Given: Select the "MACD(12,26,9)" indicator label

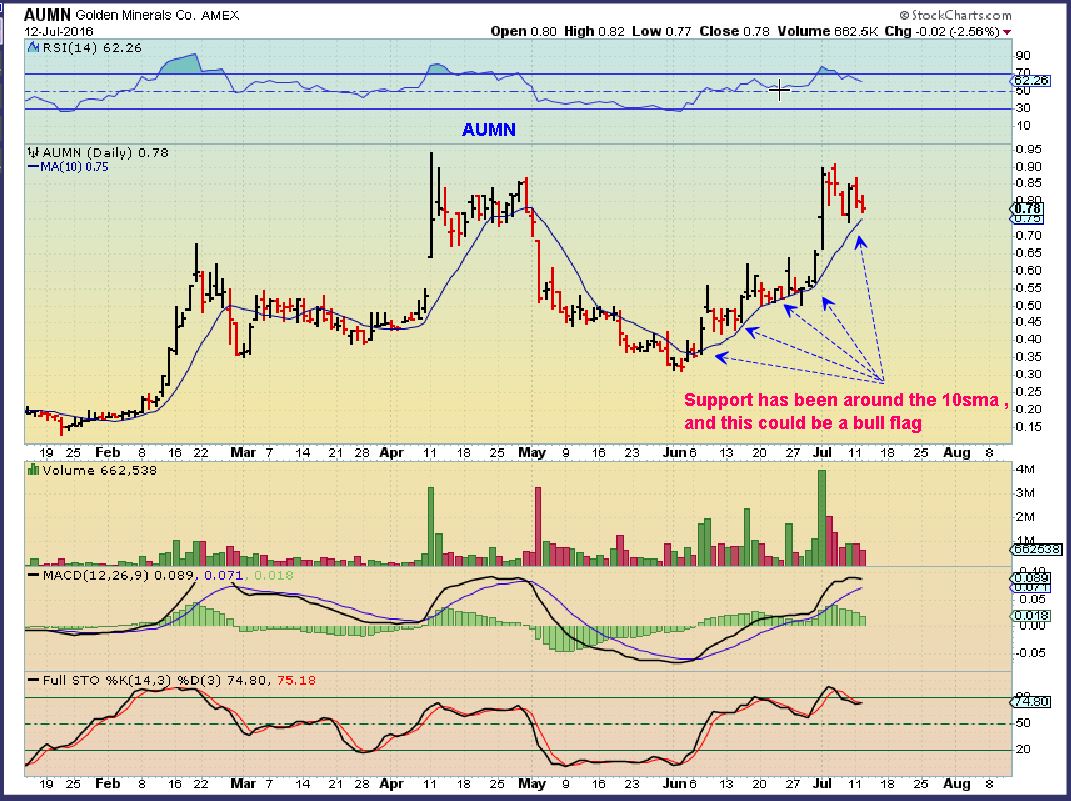Looking at the screenshot, I should click(x=96, y=576).
